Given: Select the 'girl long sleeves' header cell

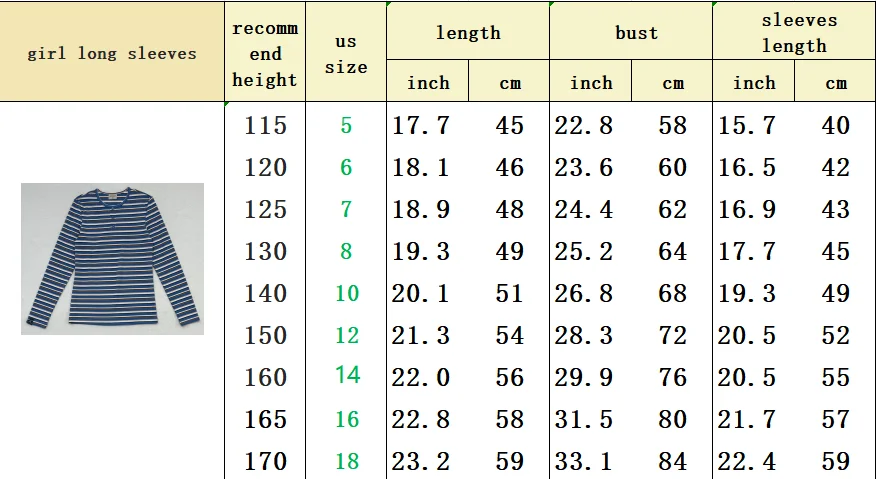Looking at the screenshot, I should (x=112, y=52).
